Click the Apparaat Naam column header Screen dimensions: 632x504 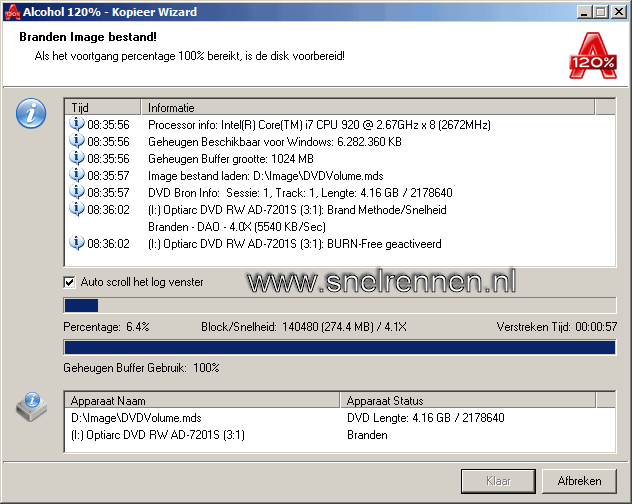click(x=202, y=400)
